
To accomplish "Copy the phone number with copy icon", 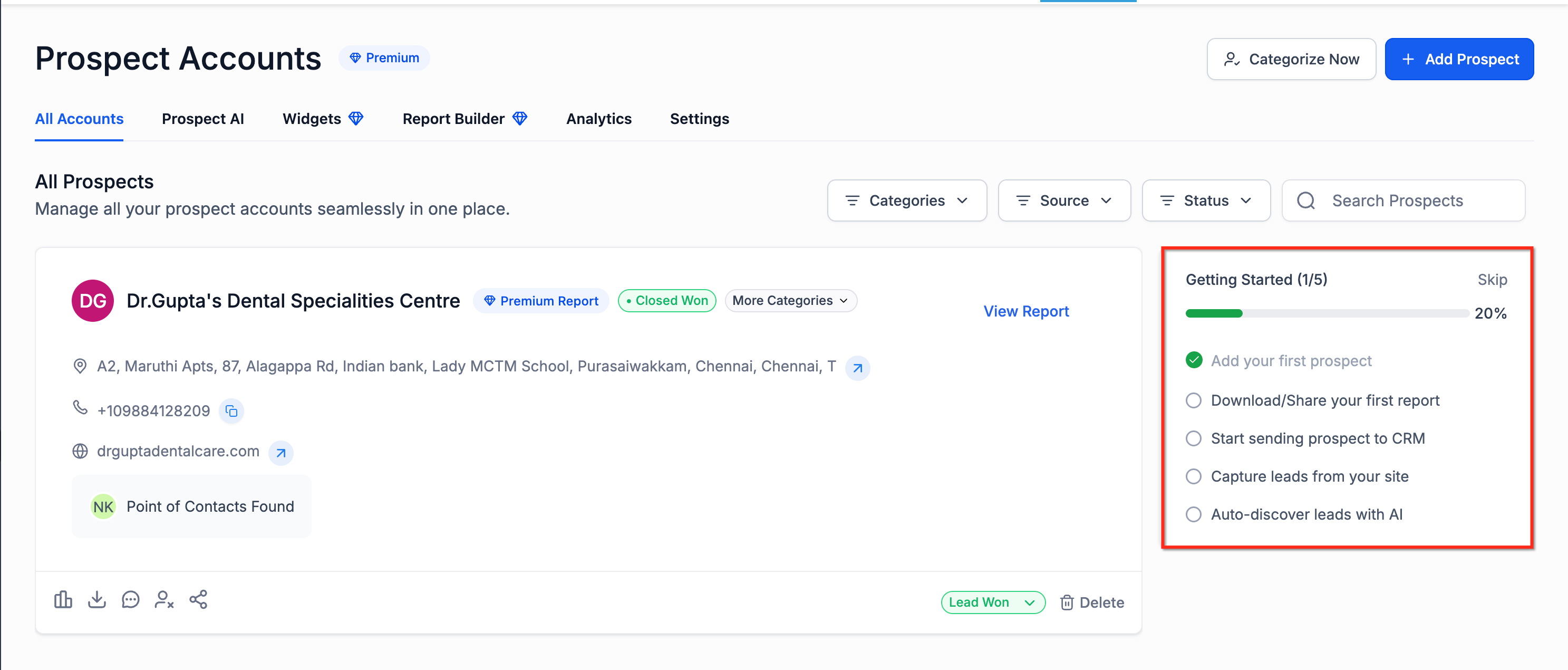I will point(231,411).
